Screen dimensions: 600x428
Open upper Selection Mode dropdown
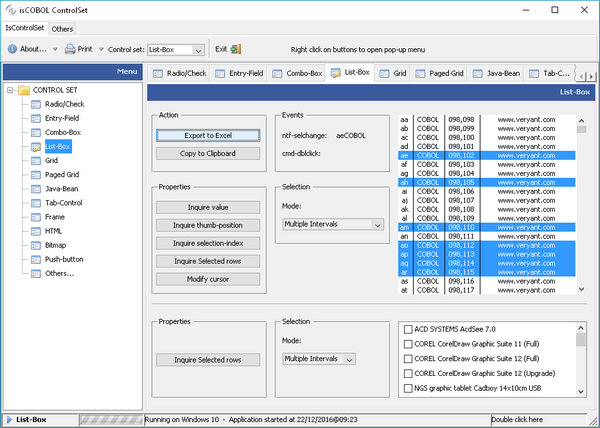coord(376,226)
